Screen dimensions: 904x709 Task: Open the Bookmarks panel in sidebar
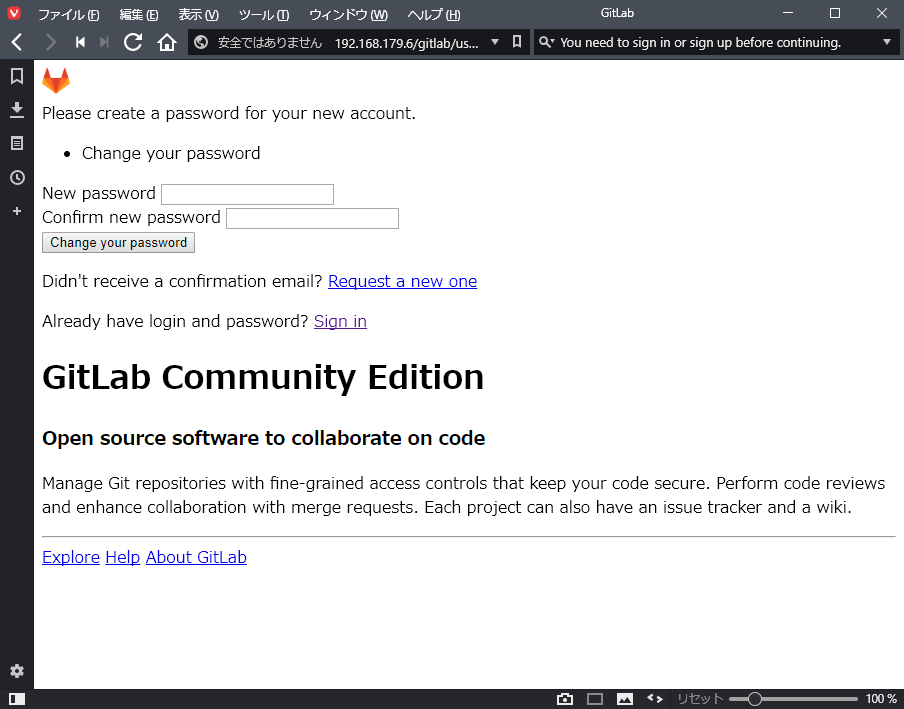pos(17,76)
